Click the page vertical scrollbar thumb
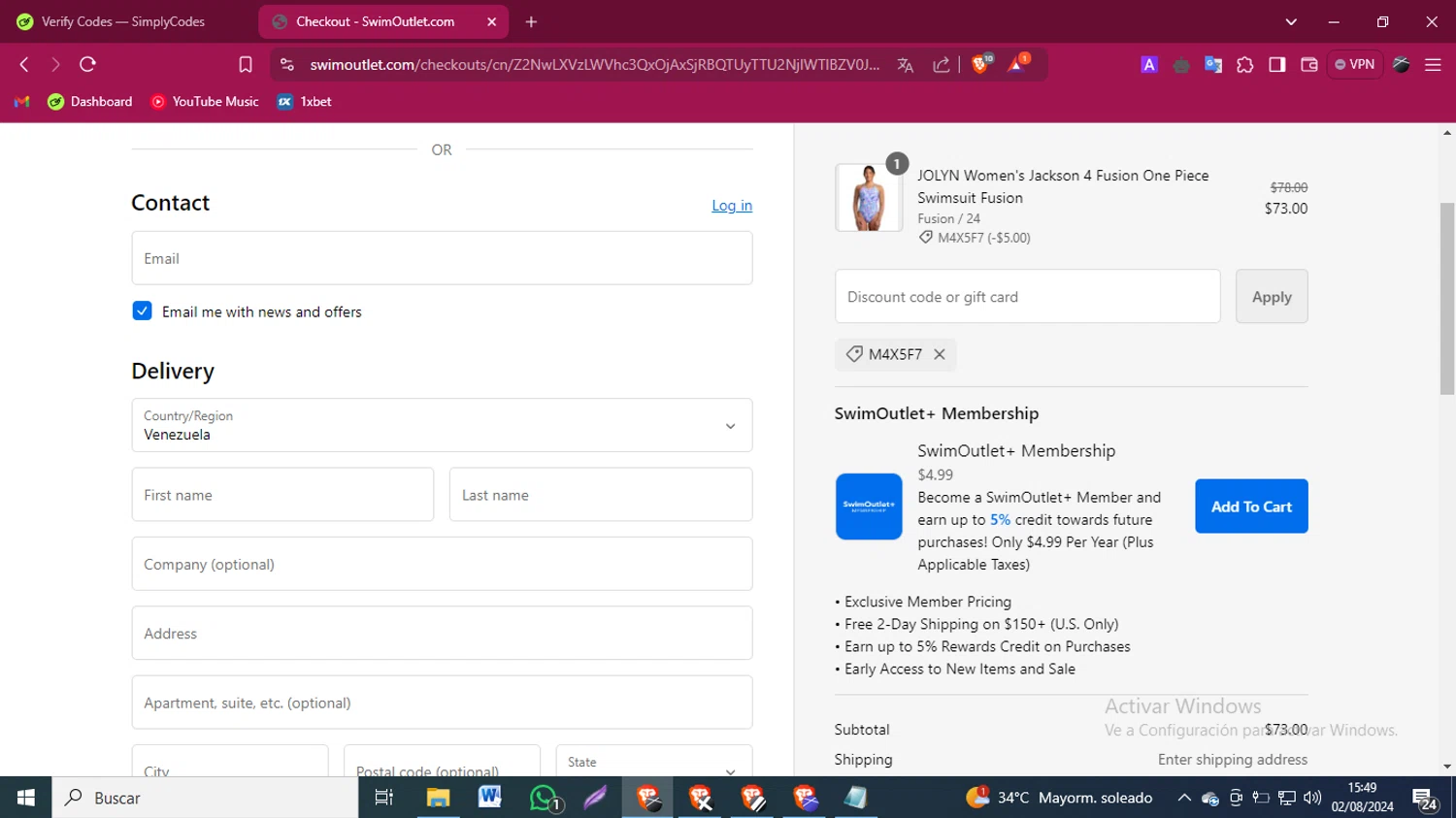Screen dimensions: 1456x818 pyautogui.click(x=1447, y=298)
